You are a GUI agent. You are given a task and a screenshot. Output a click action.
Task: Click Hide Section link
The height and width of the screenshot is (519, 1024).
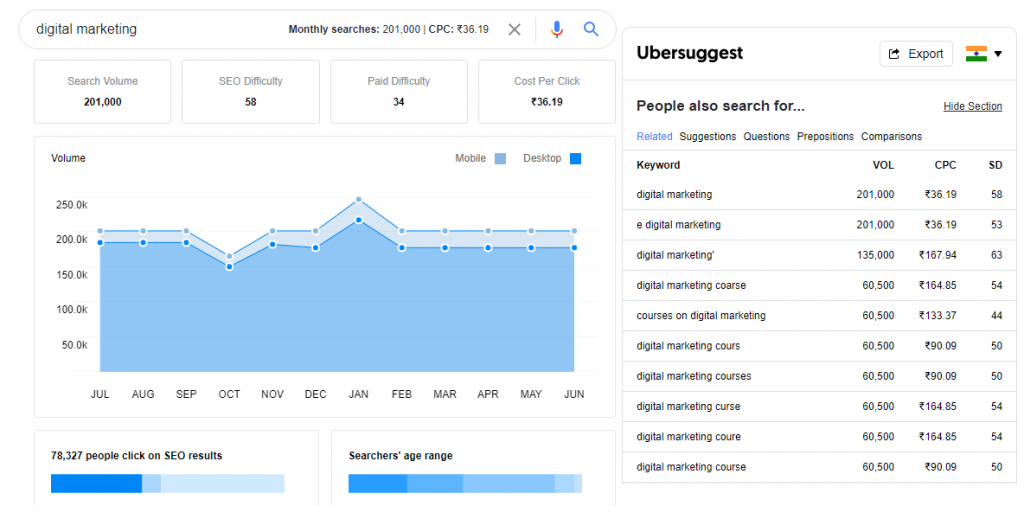[x=972, y=106]
